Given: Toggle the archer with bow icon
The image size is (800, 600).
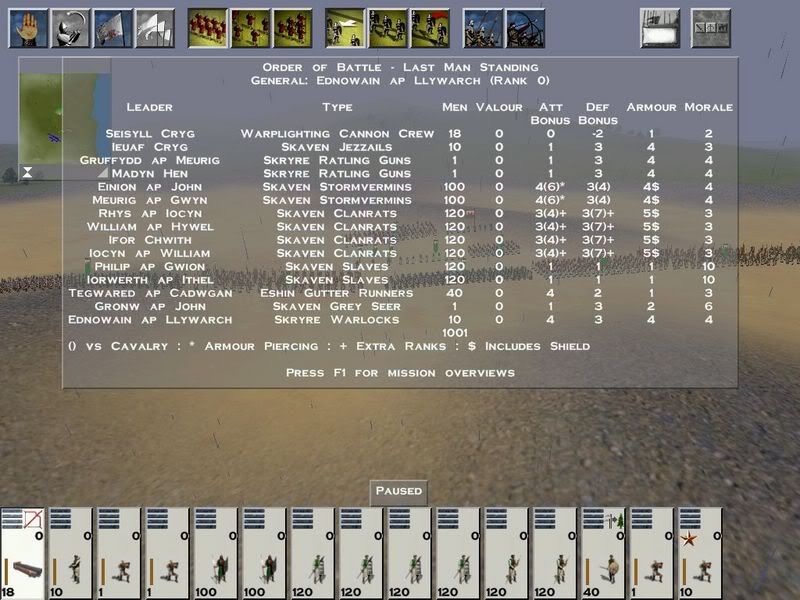Looking at the screenshot, I should [x=525, y=29].
